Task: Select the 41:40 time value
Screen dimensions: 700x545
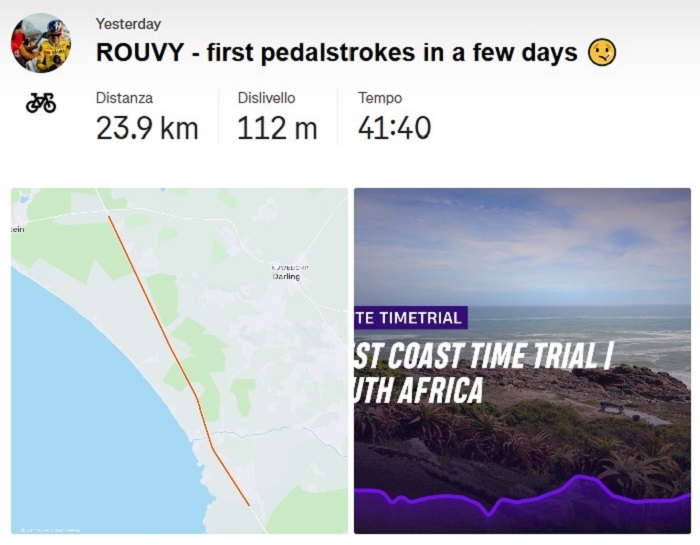Action: [x=394, y=128]
